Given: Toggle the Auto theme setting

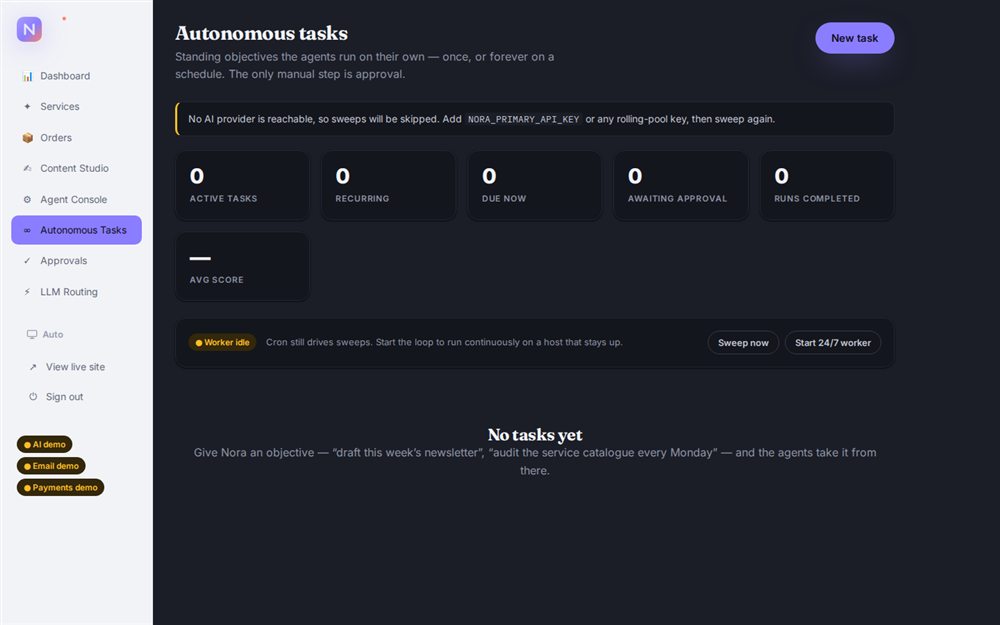Looking at the screenshot, I should coord(45,334).
